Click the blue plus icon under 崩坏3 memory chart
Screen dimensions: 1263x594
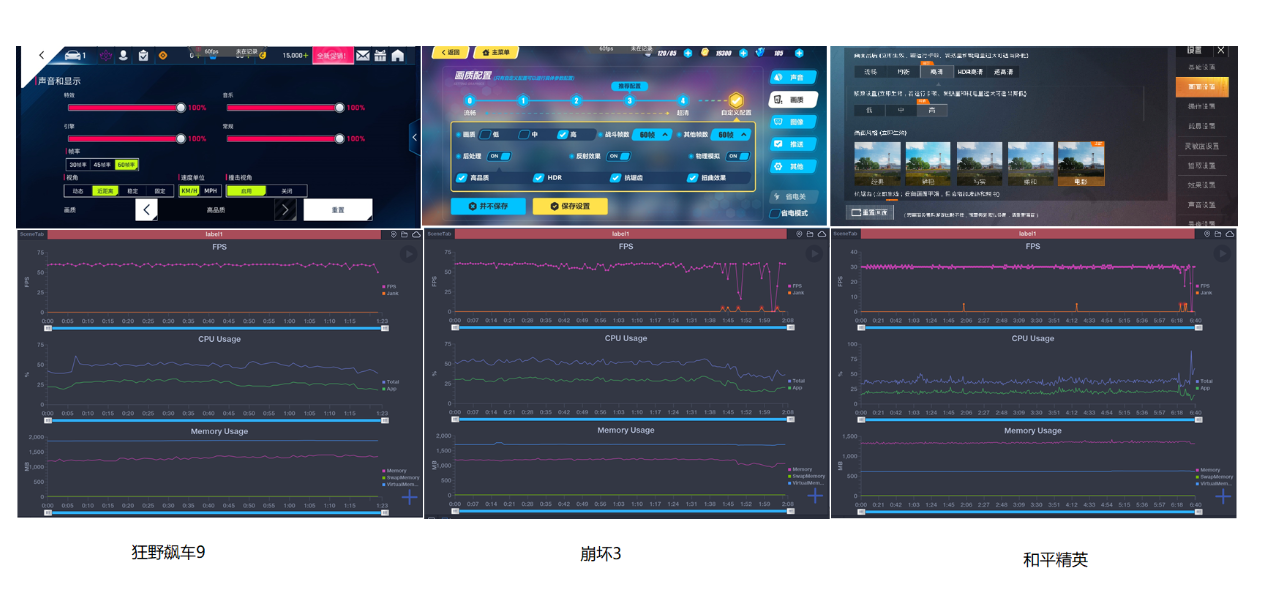click(x=815, y=496)
